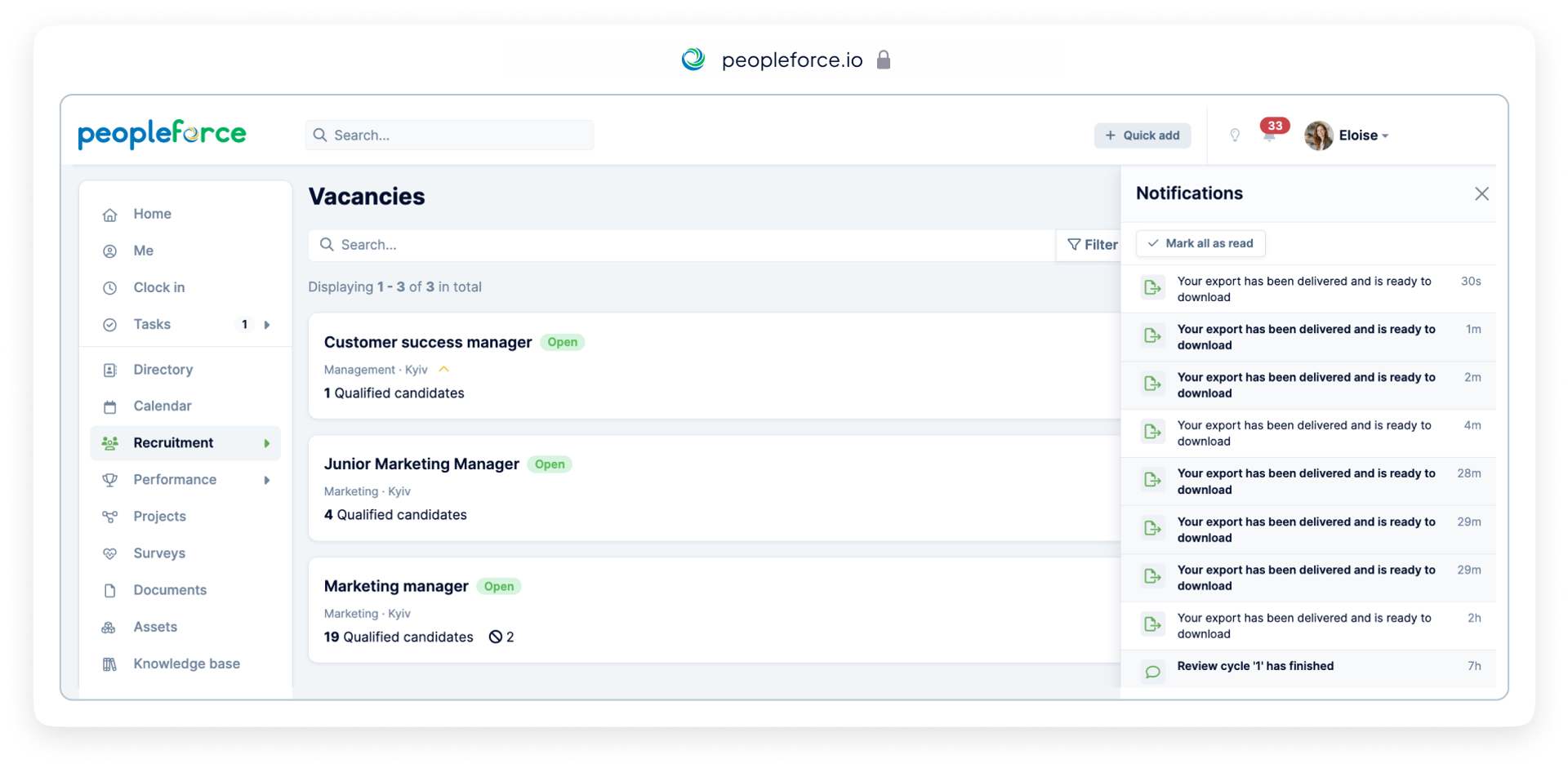Expand the Tasks submenu arrow
This screenshot has width=1568, height=768.
(x=267, y=325)
